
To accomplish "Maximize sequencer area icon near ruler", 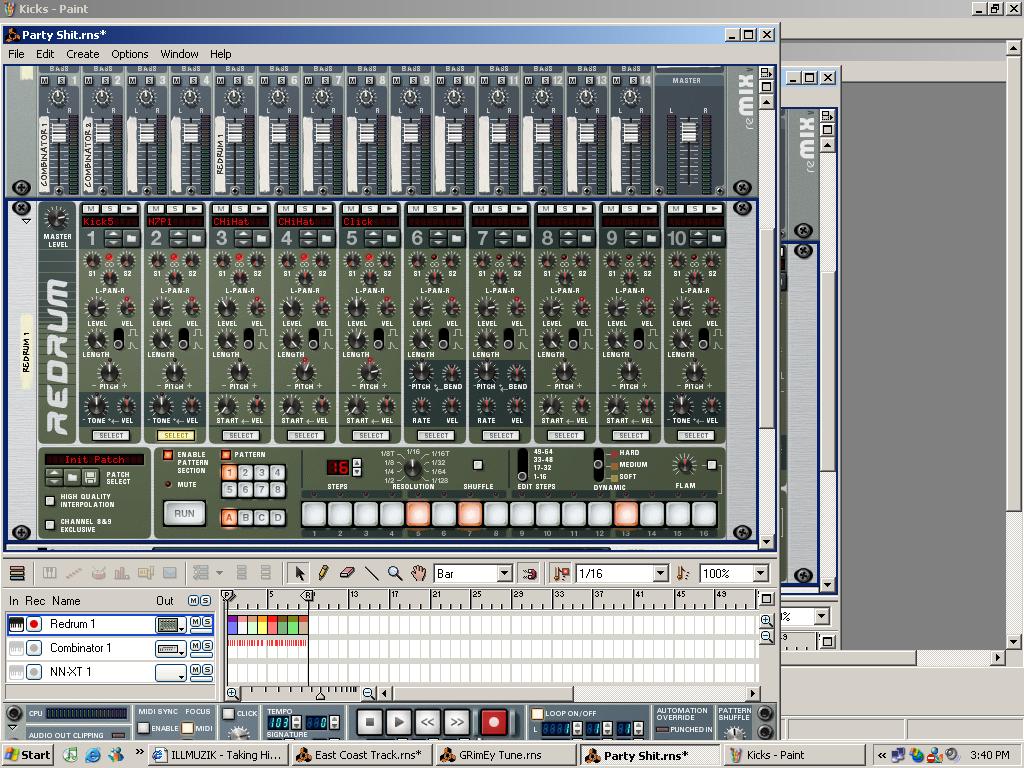I will (767, 598).
